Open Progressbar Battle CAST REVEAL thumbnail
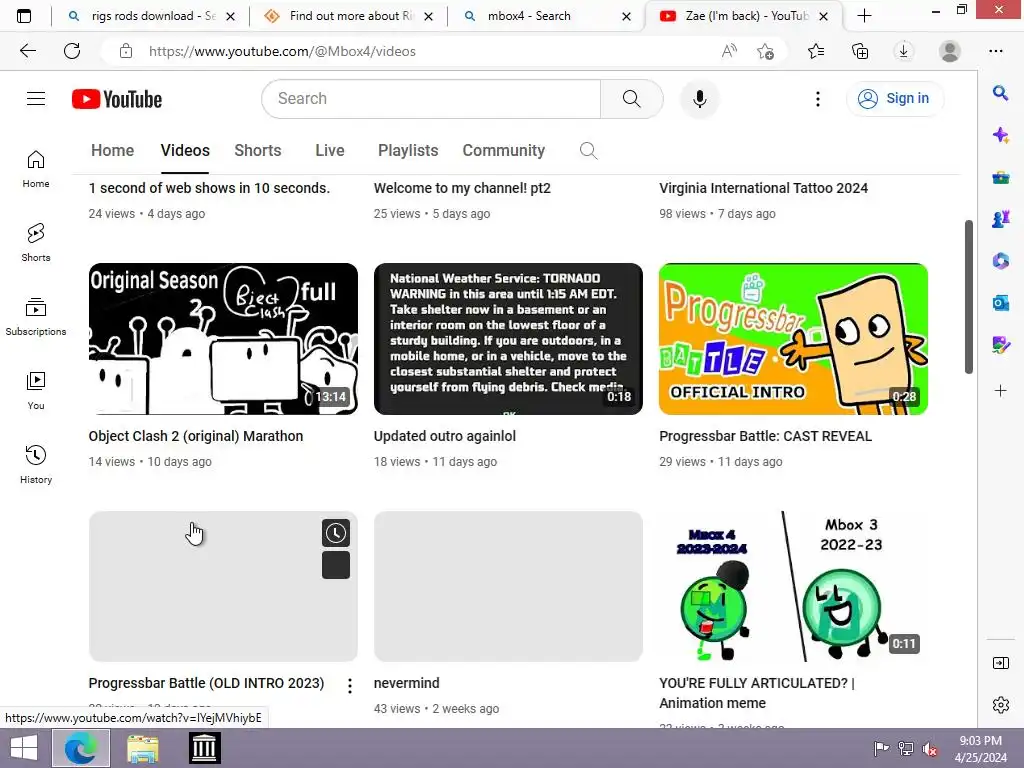 pos(793,338)
